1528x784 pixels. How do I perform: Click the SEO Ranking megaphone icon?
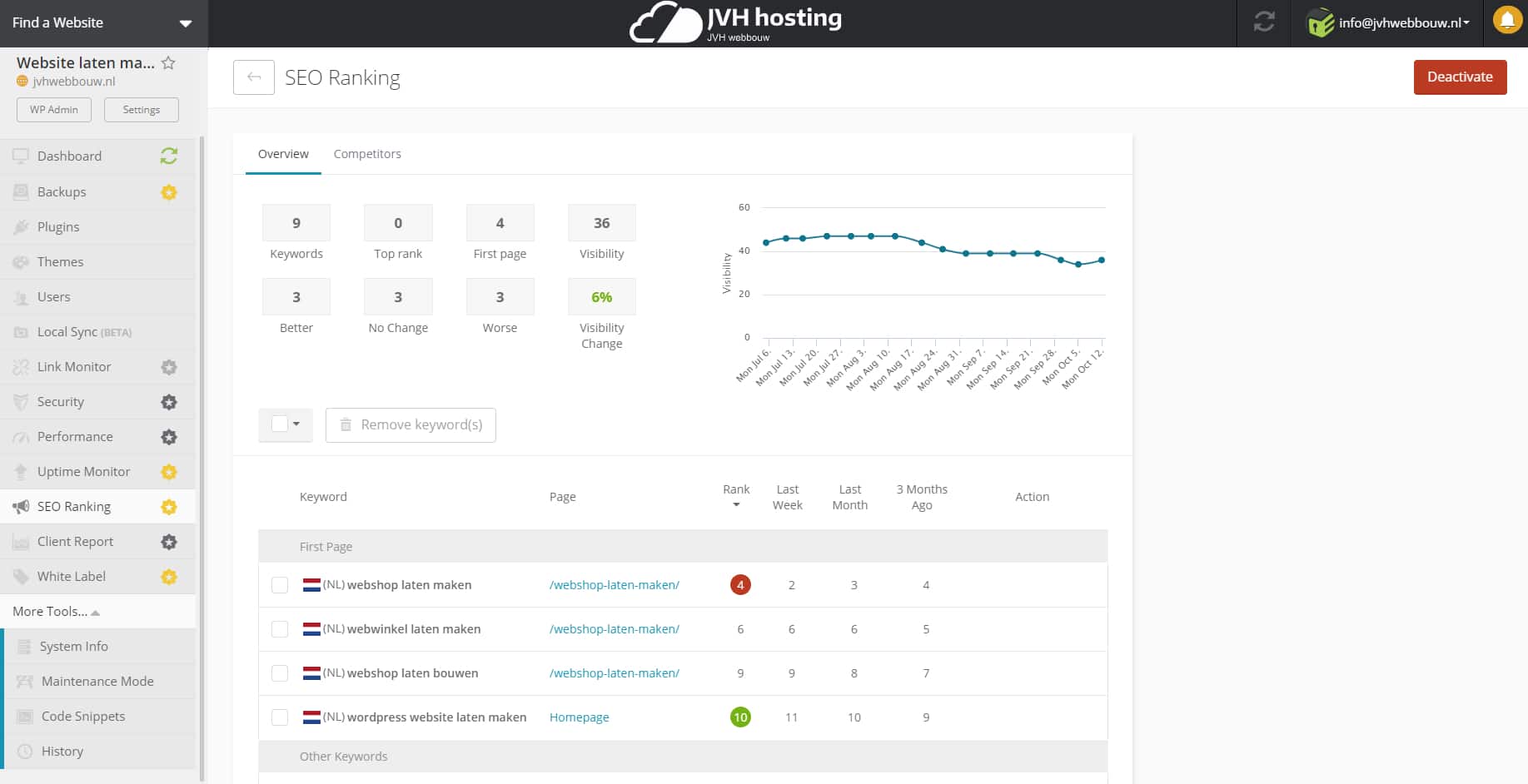21,507
